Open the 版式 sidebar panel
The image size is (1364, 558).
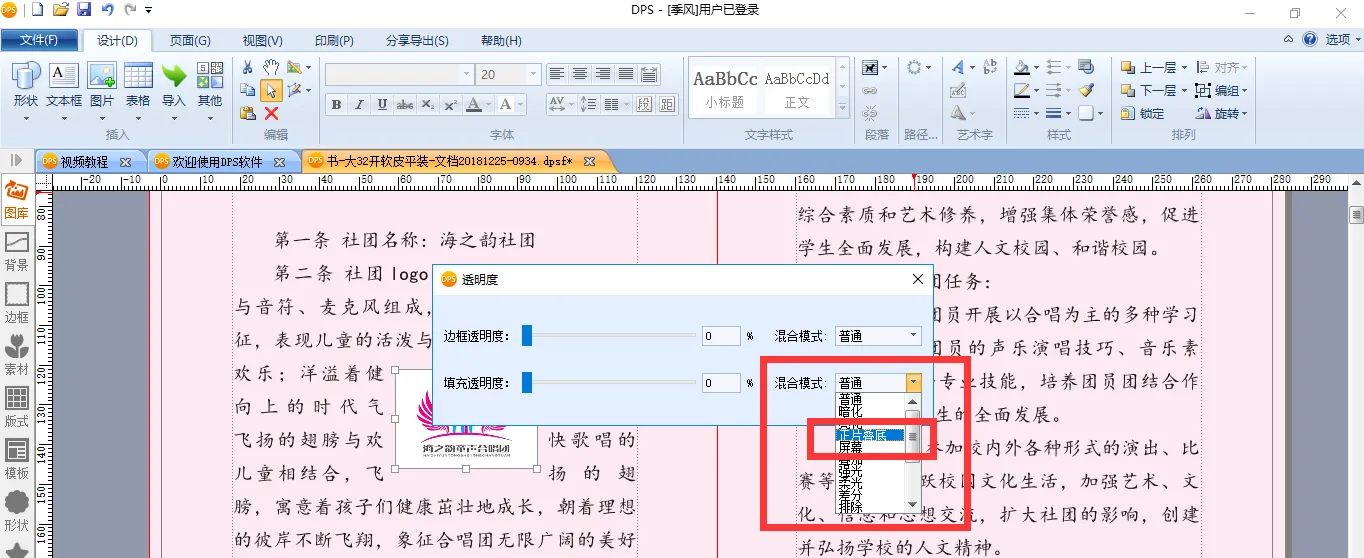16,408
